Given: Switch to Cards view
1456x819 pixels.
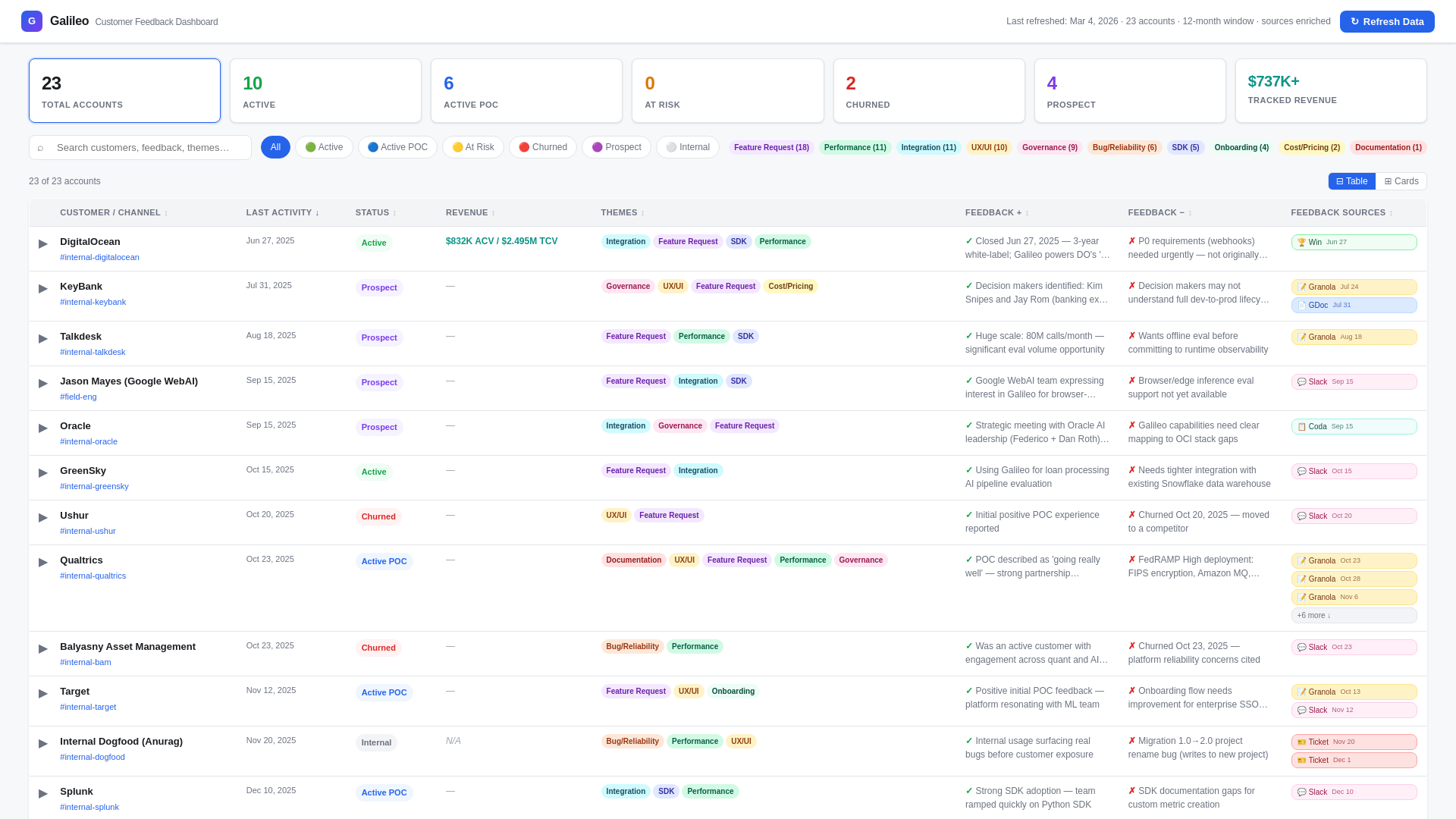Looking at the screenshot, I should pyautogui.click(x=1401, y=181).
